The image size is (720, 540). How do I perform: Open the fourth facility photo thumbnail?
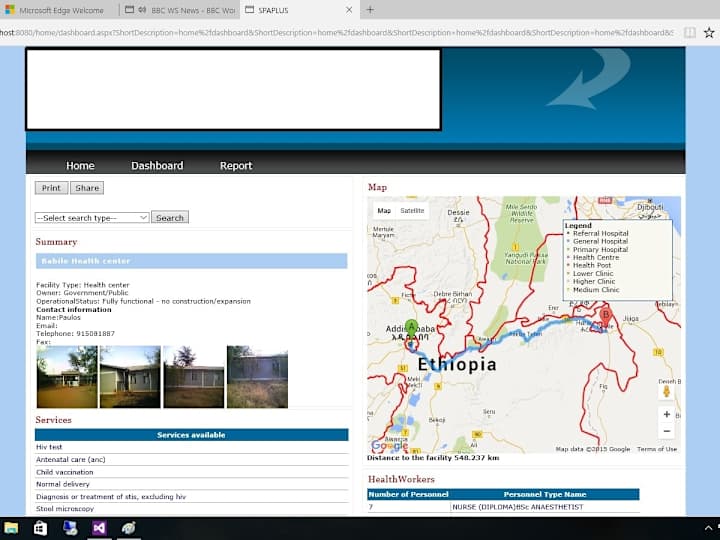click(x=257, y=377)
